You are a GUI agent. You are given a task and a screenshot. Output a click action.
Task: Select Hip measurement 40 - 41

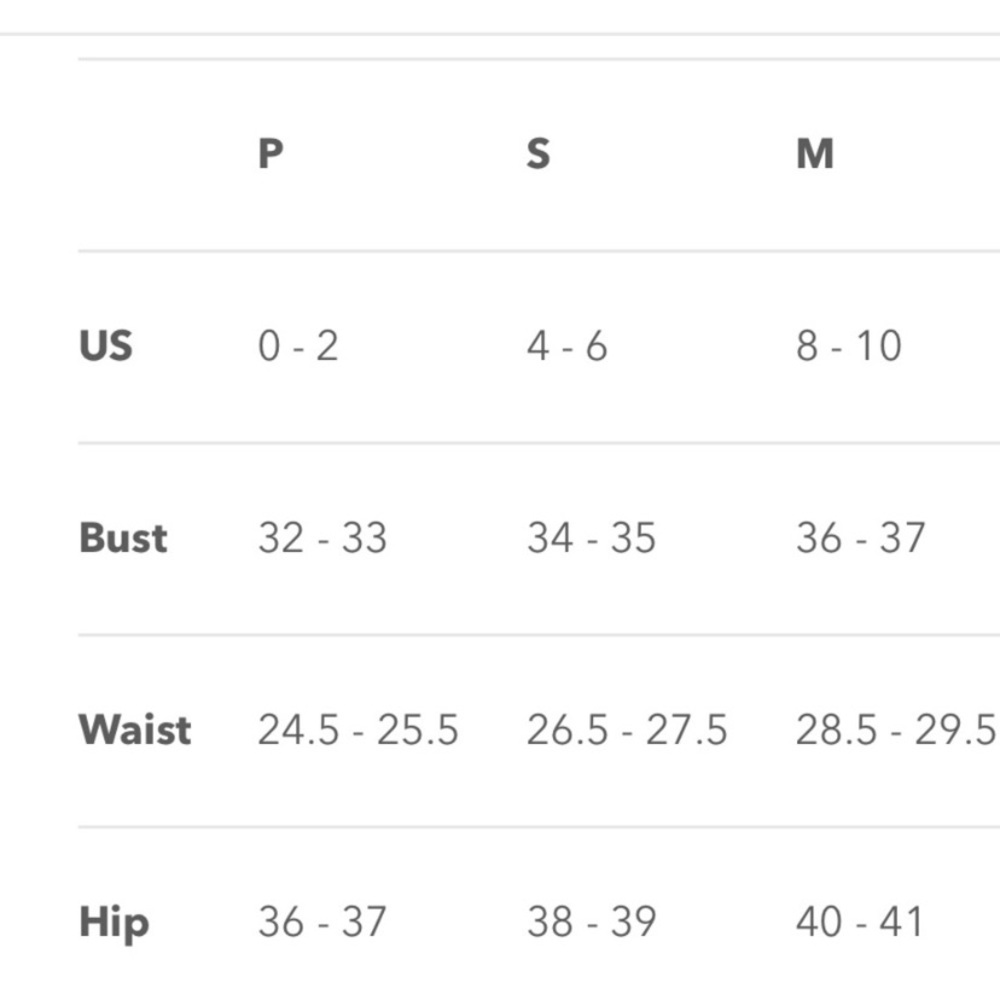(859, 922)
